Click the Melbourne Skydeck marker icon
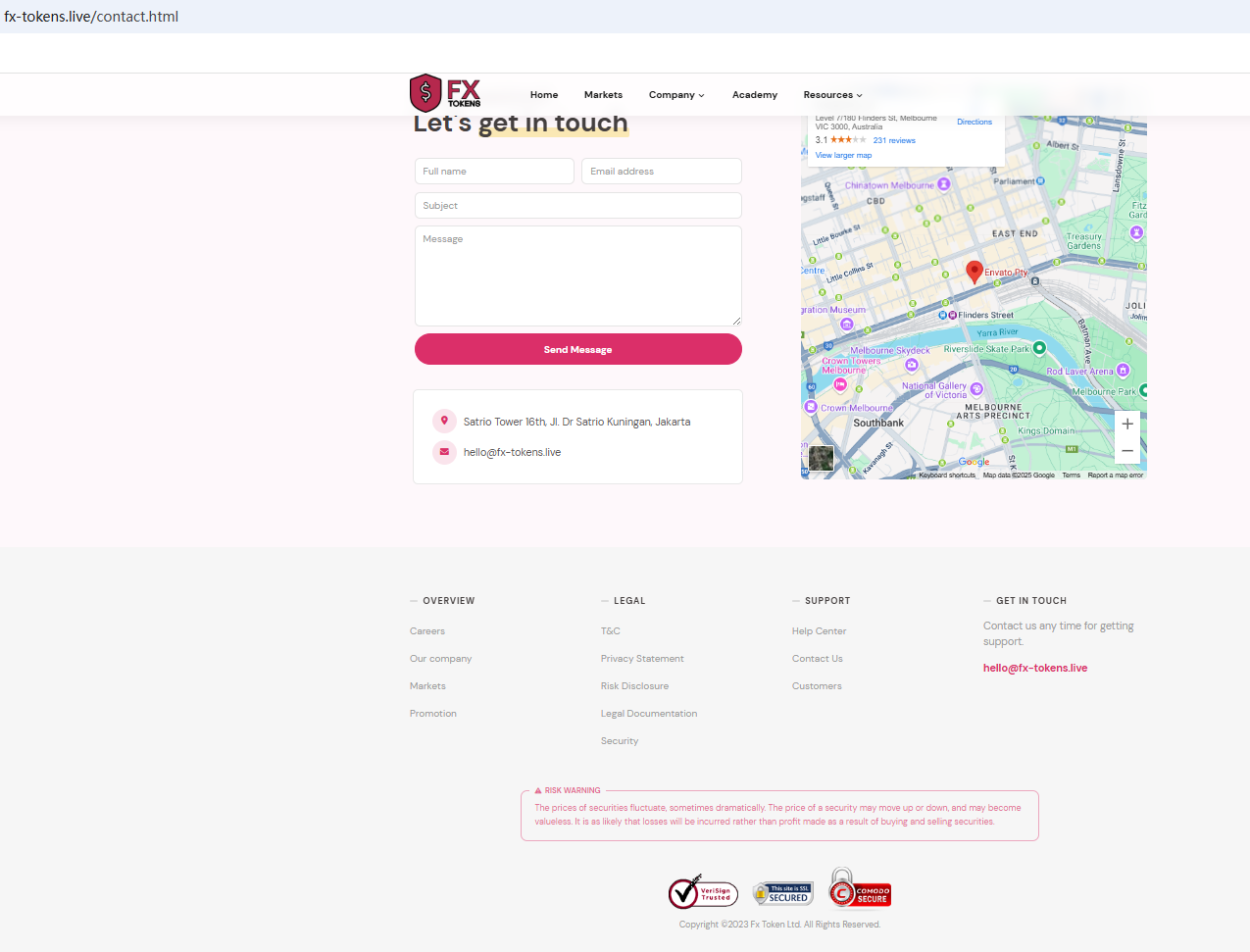The image size is (1250, 952). (x=912, y=365)
